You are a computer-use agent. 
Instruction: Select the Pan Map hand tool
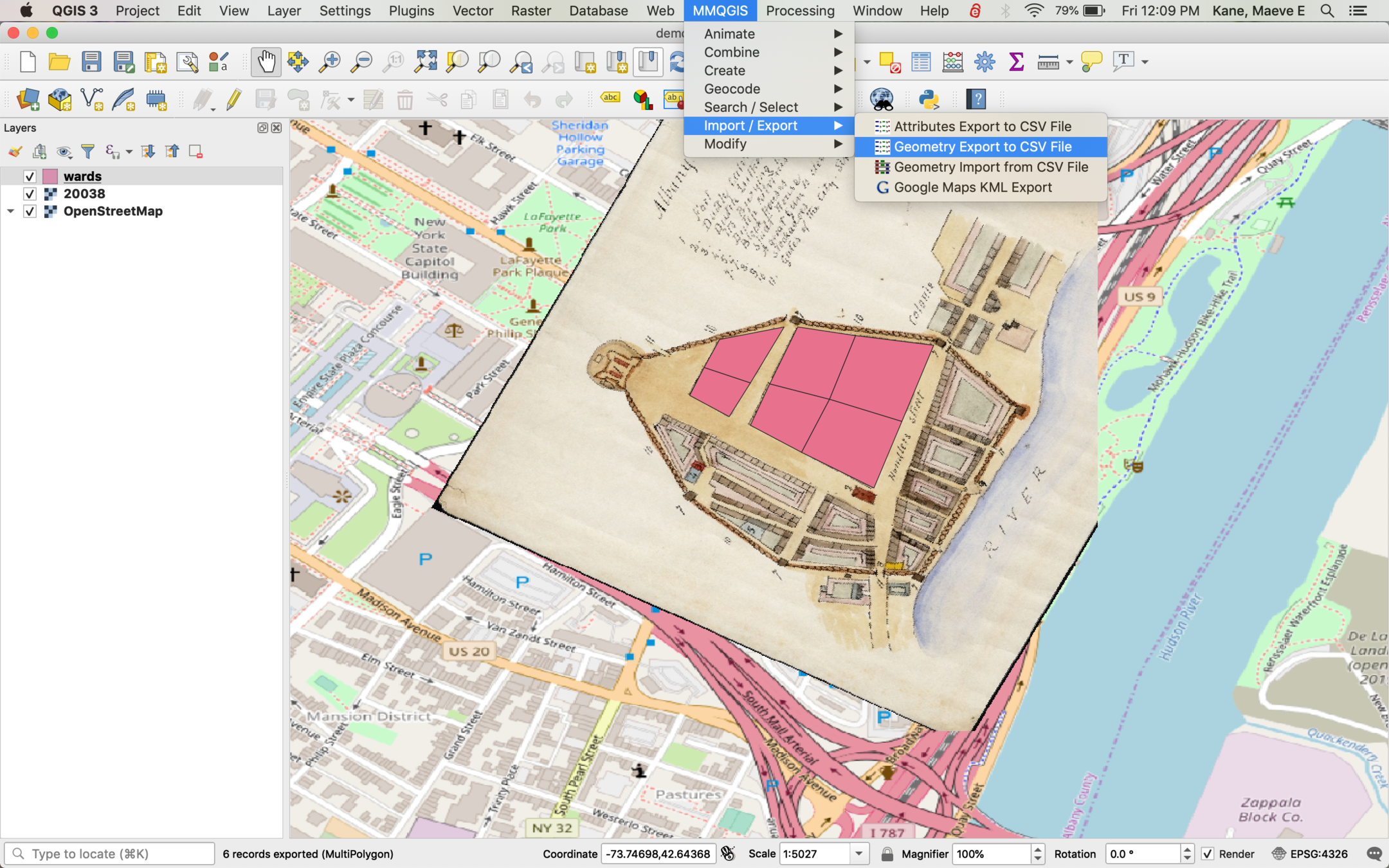coord(266,62)
